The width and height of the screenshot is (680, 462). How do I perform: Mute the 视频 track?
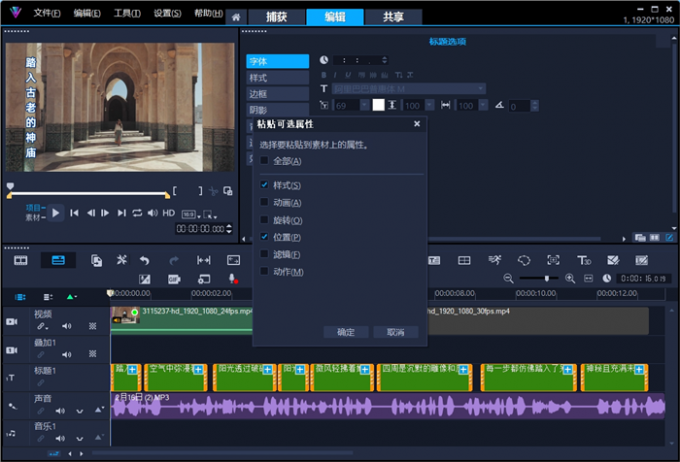click(x=66, y=326)
